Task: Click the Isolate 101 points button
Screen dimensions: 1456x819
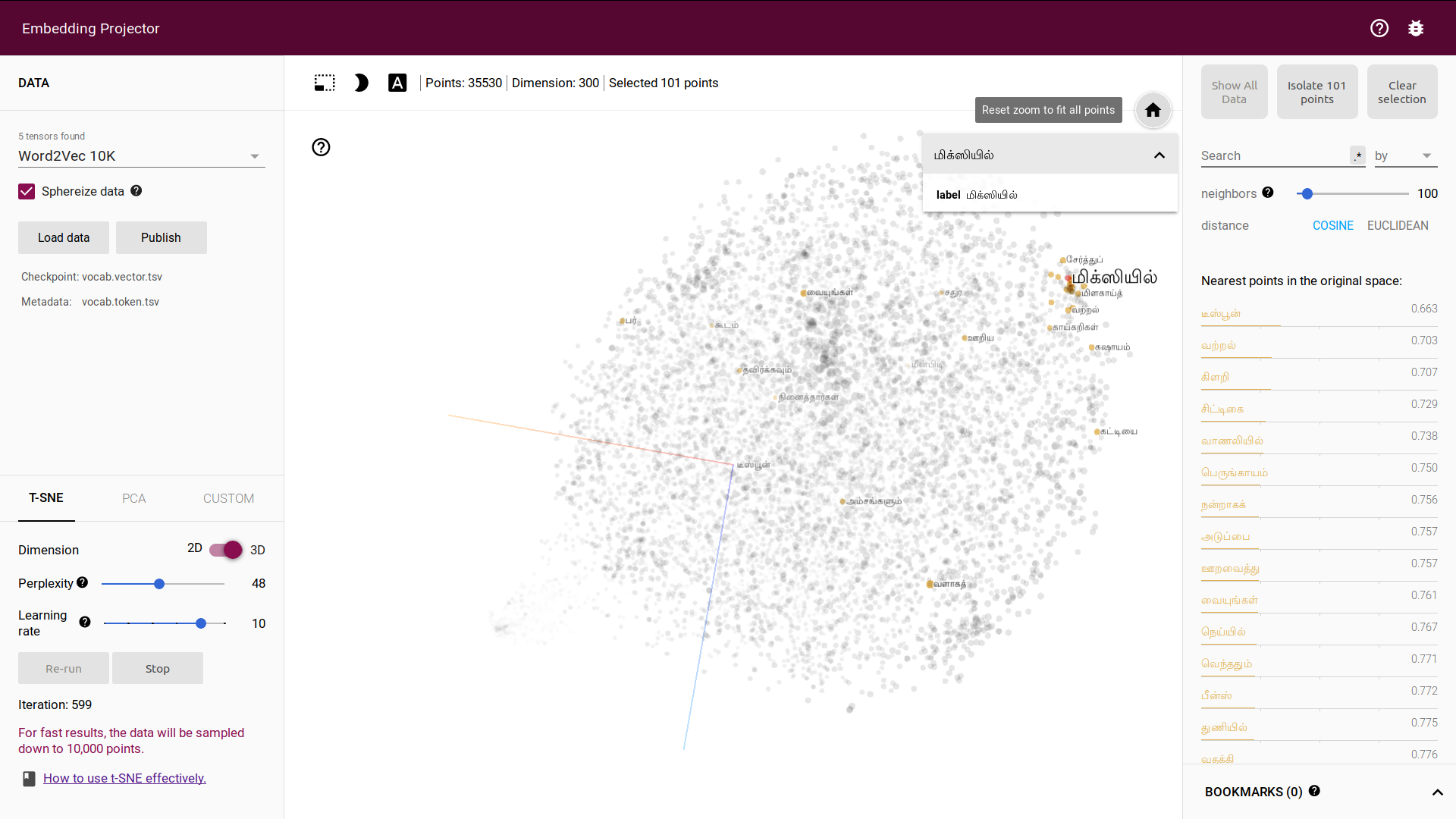Action: point(1316,92)
